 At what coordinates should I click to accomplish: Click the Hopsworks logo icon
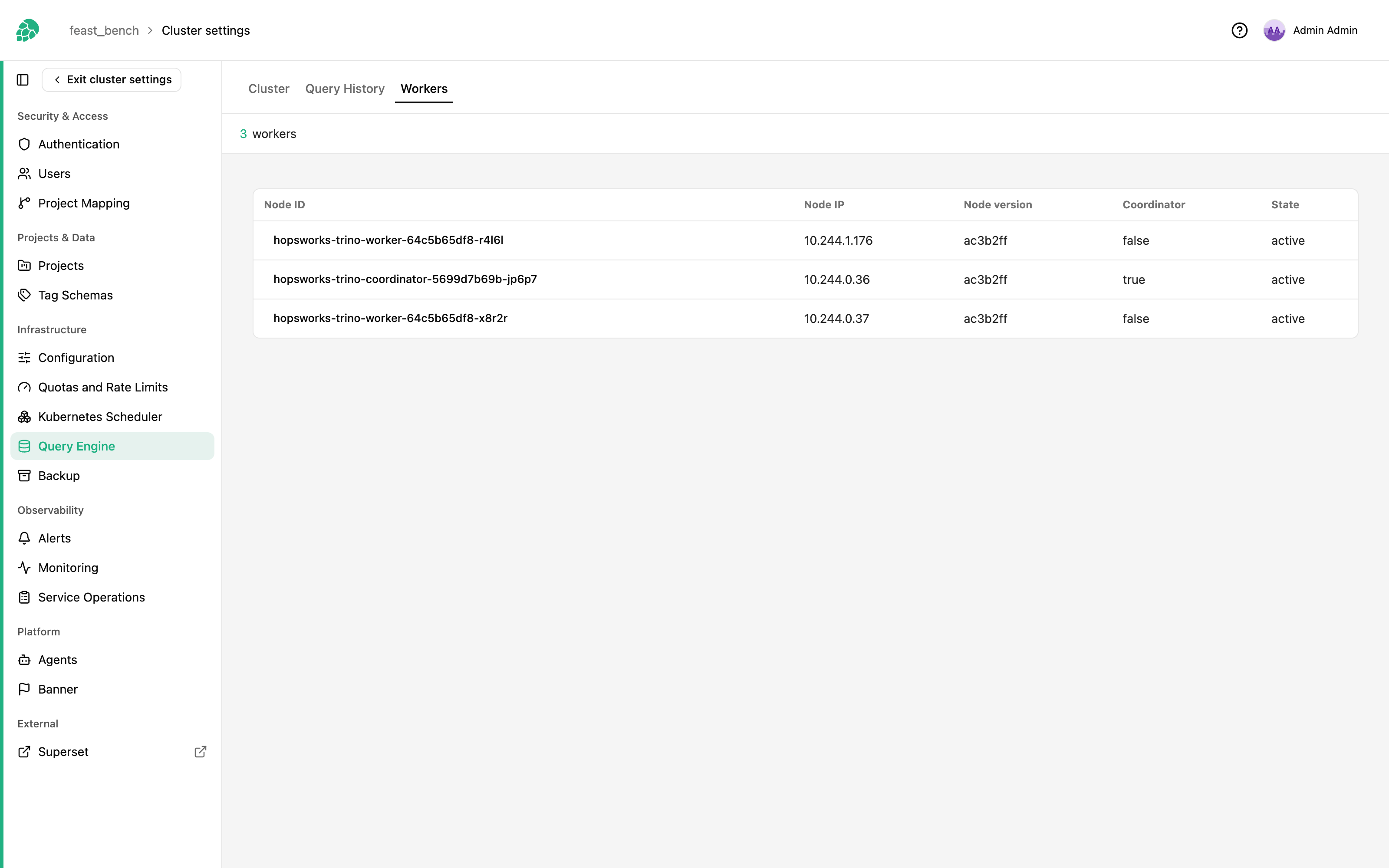click(x=27, y=30)
